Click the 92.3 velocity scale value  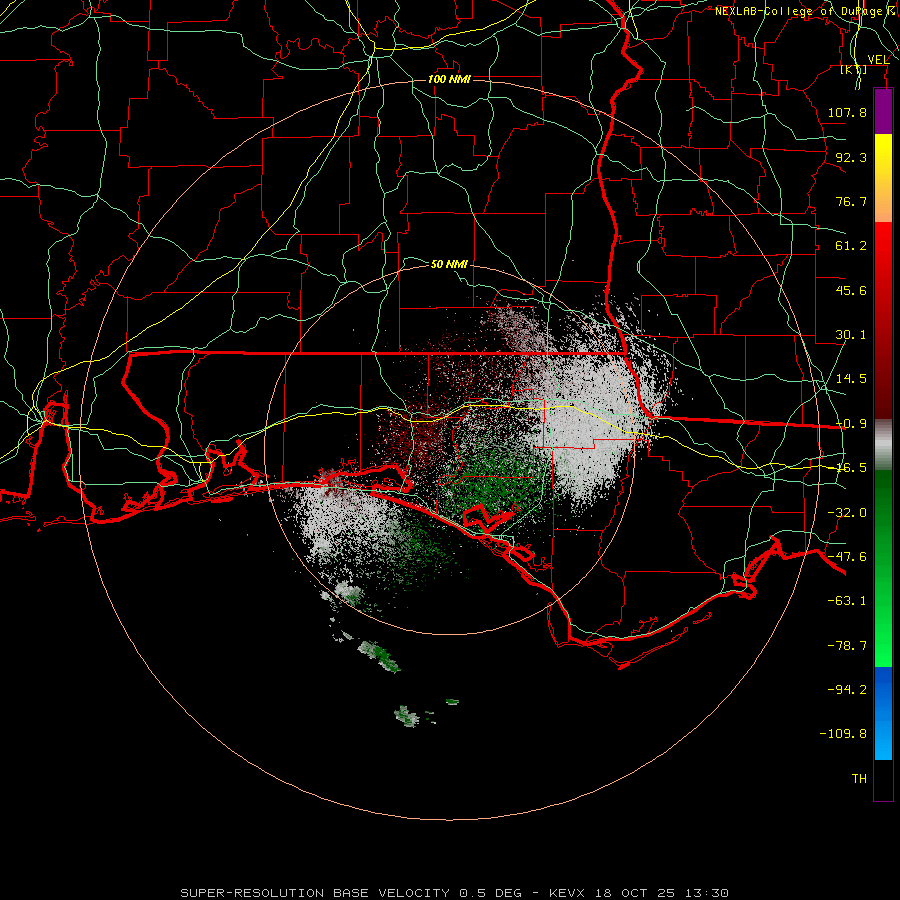(851, 157)
